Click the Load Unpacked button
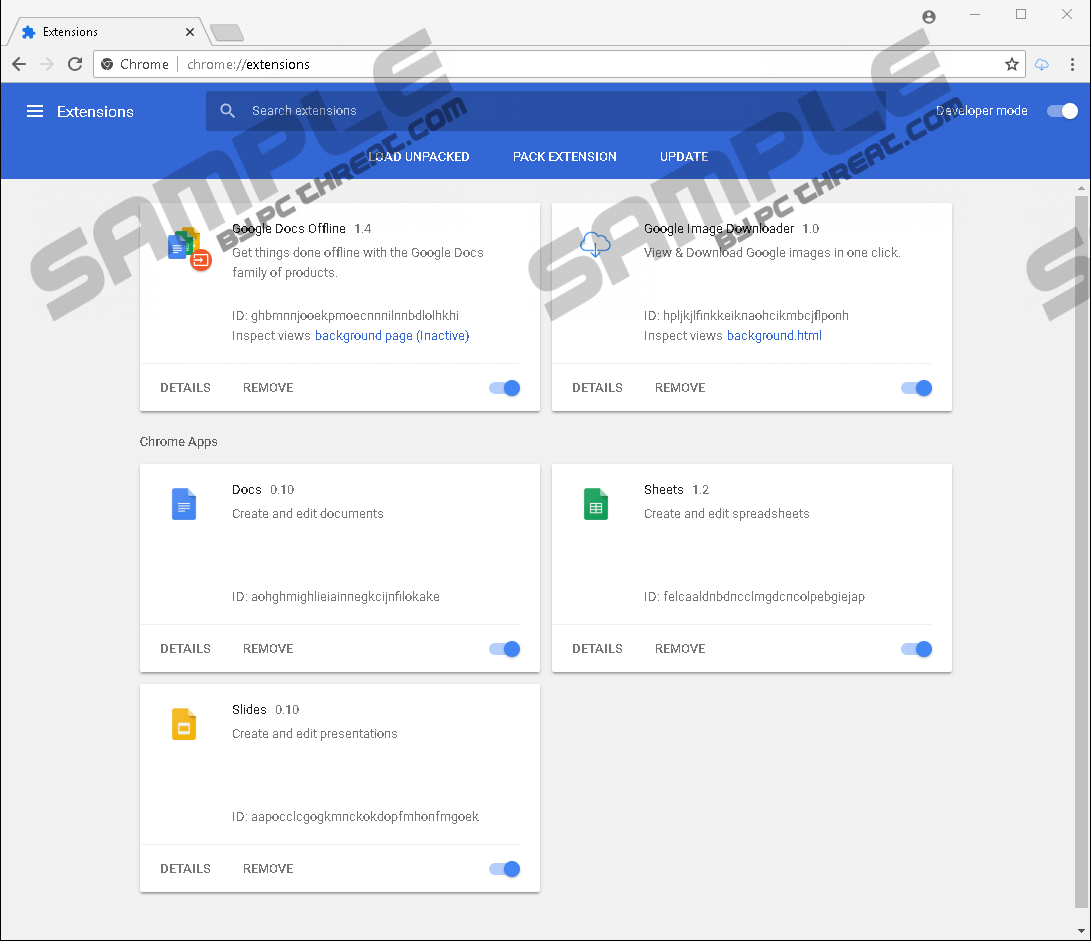1091x941 pixels. [418, 157]
